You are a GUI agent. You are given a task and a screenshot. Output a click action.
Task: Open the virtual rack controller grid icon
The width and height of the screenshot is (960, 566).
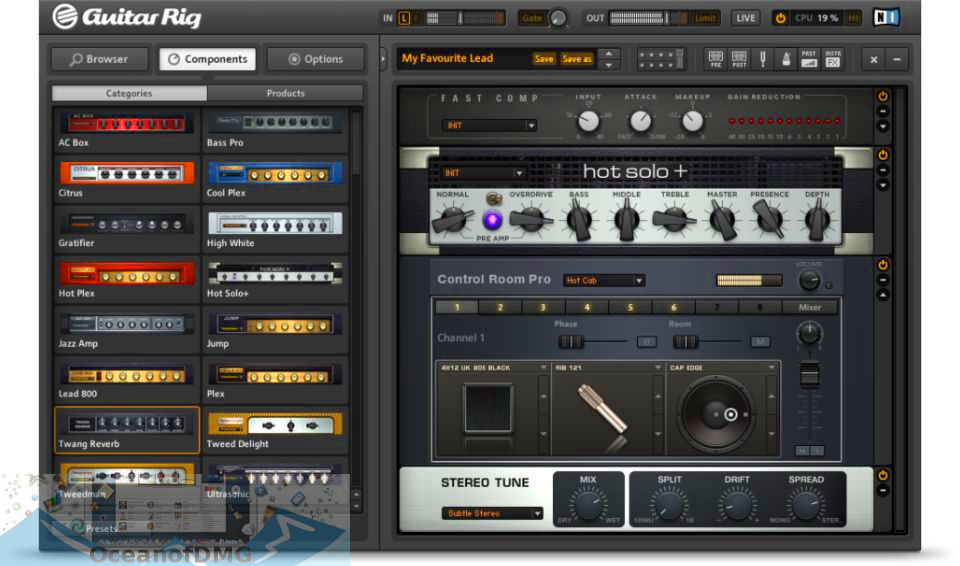661,59
